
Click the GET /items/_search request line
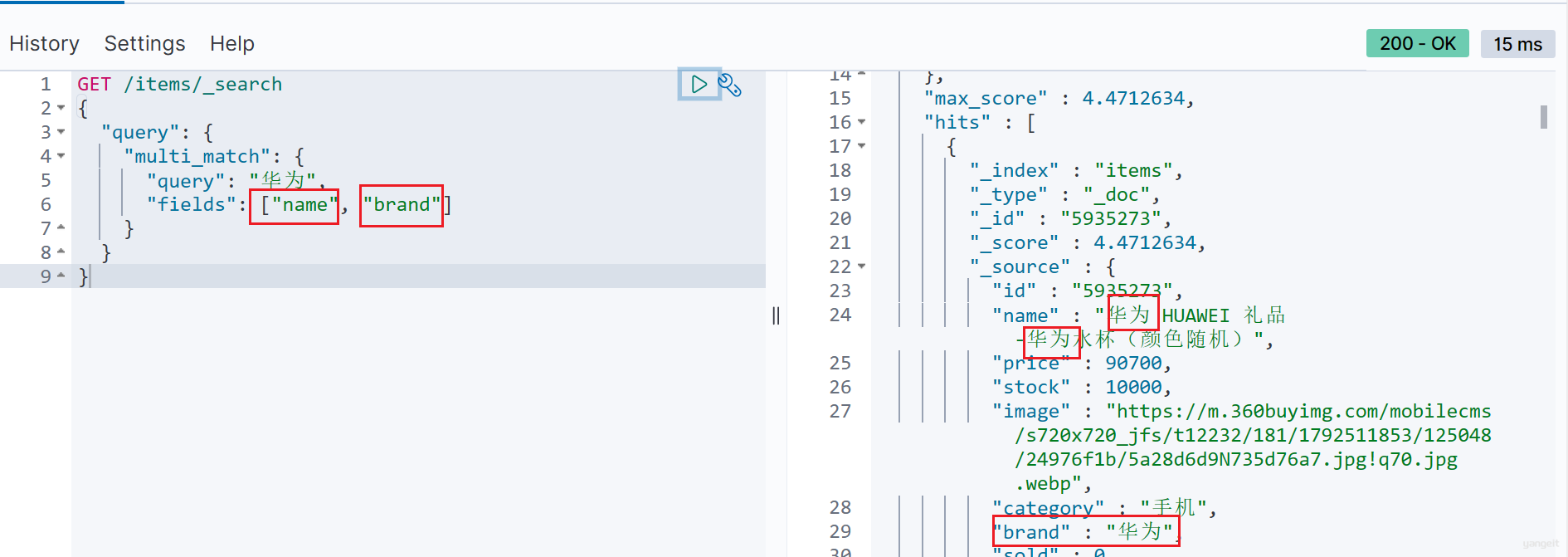[180, 84]
